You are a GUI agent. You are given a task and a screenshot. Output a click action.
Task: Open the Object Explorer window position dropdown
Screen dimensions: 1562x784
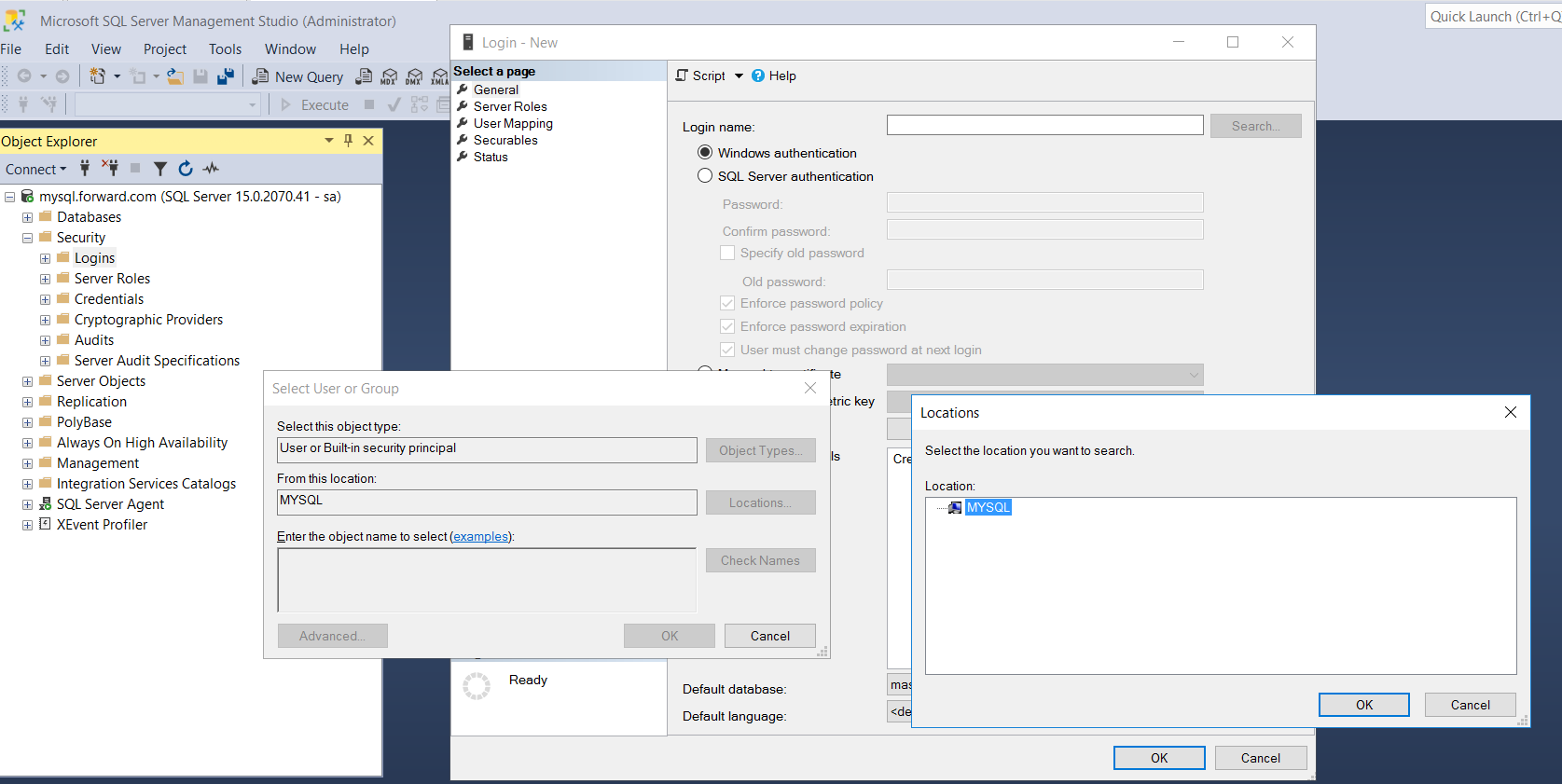pos(328,141)
